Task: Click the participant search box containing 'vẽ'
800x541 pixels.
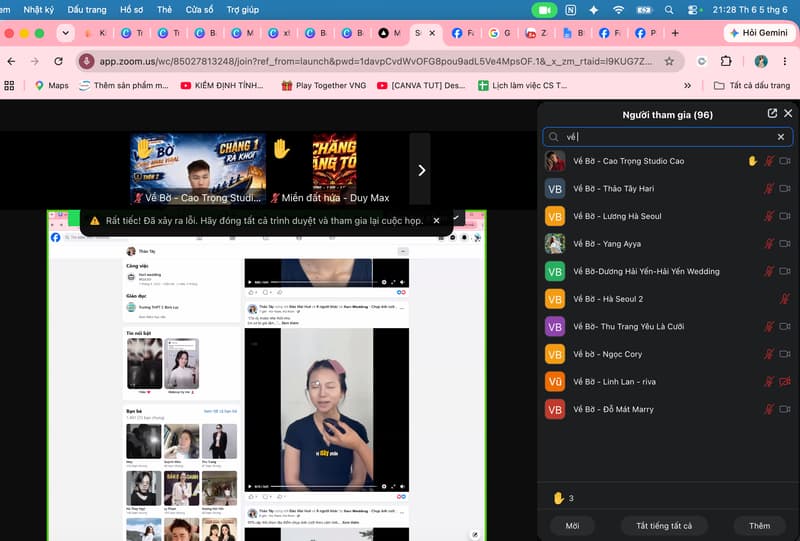Action: tap(667, 137)
